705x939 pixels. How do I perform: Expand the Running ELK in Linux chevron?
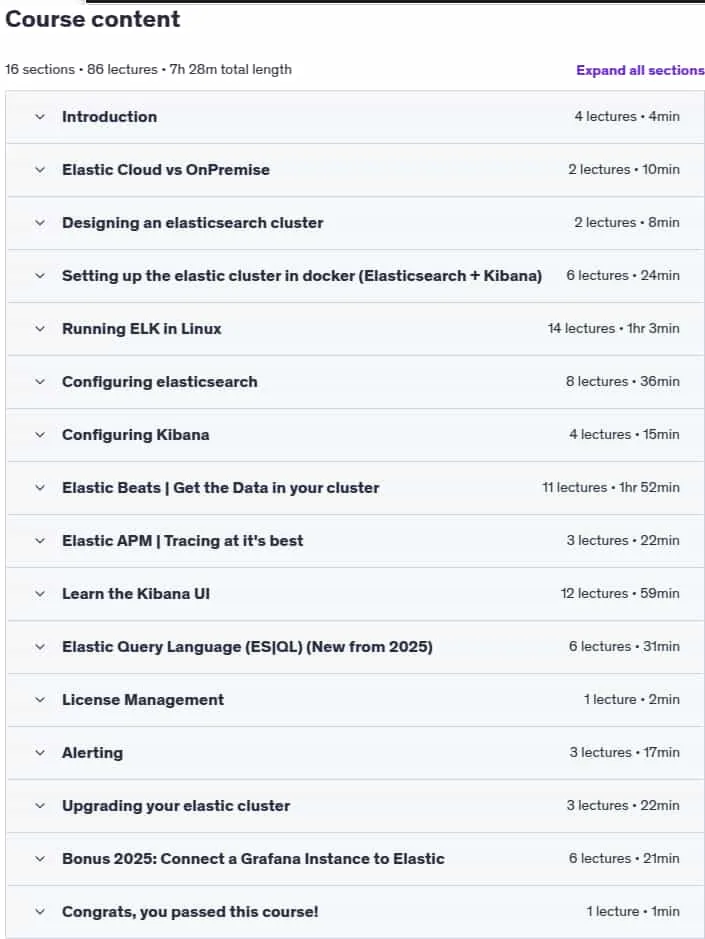[40, 329]
